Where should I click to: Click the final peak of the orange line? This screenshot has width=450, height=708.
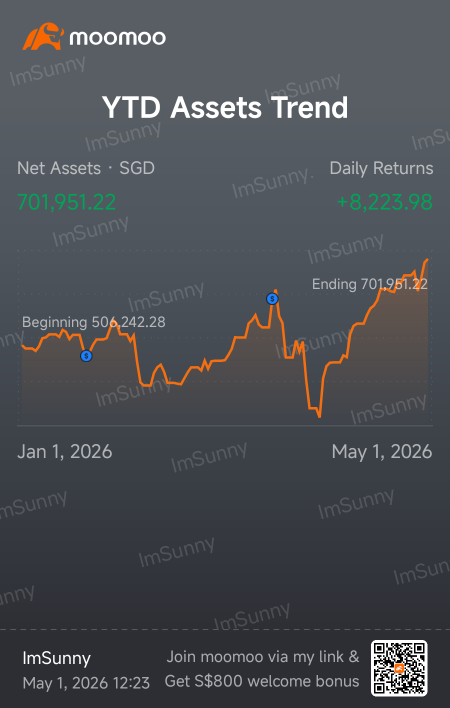(427, 260)
